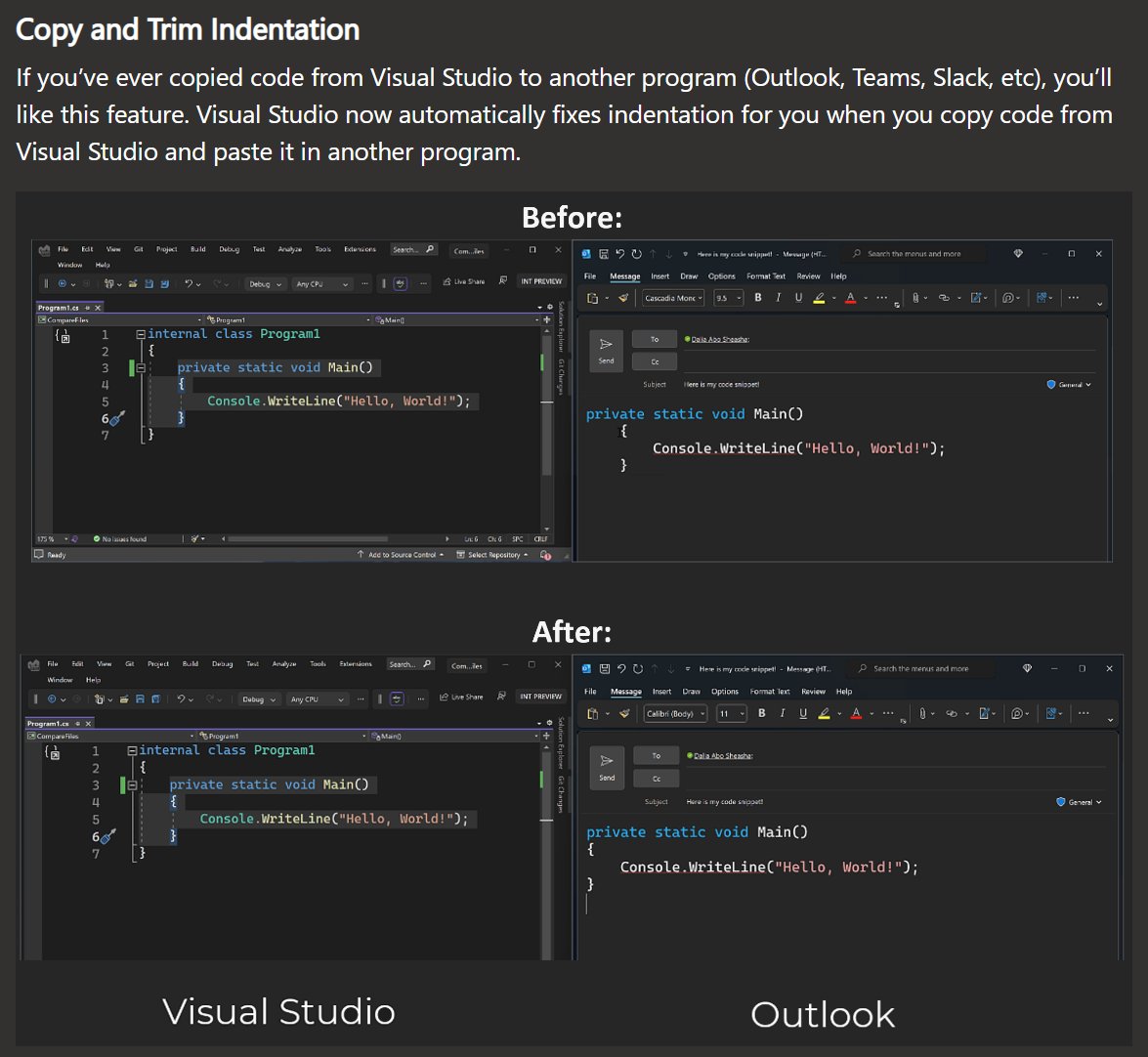
Task: Open Analyze menu in After Visual Studio
Action: [x=284, y=664]
